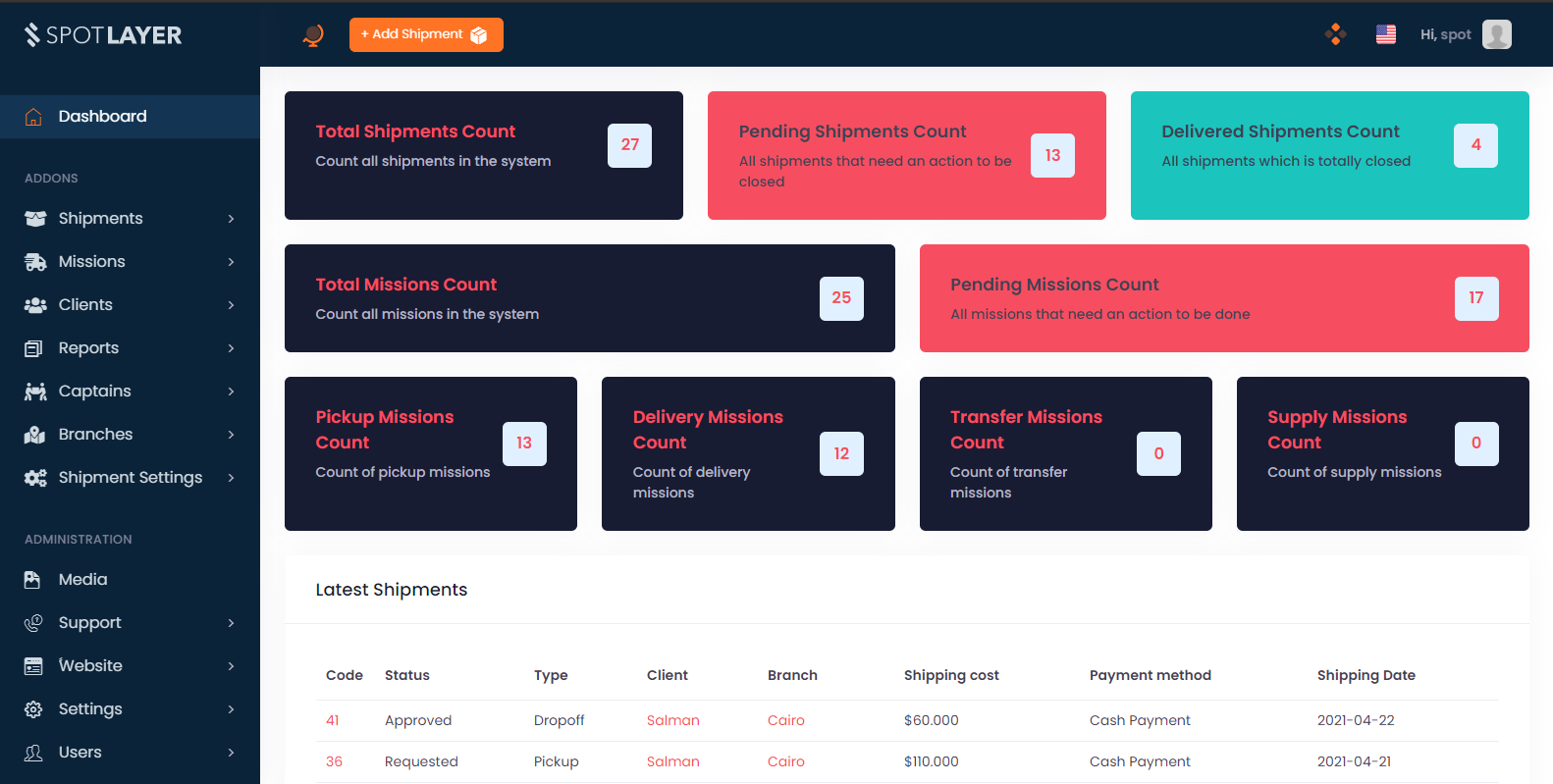Click the Shipments box icon in sidebar
Screen dimensions: 1553x784
pos(35,219)
